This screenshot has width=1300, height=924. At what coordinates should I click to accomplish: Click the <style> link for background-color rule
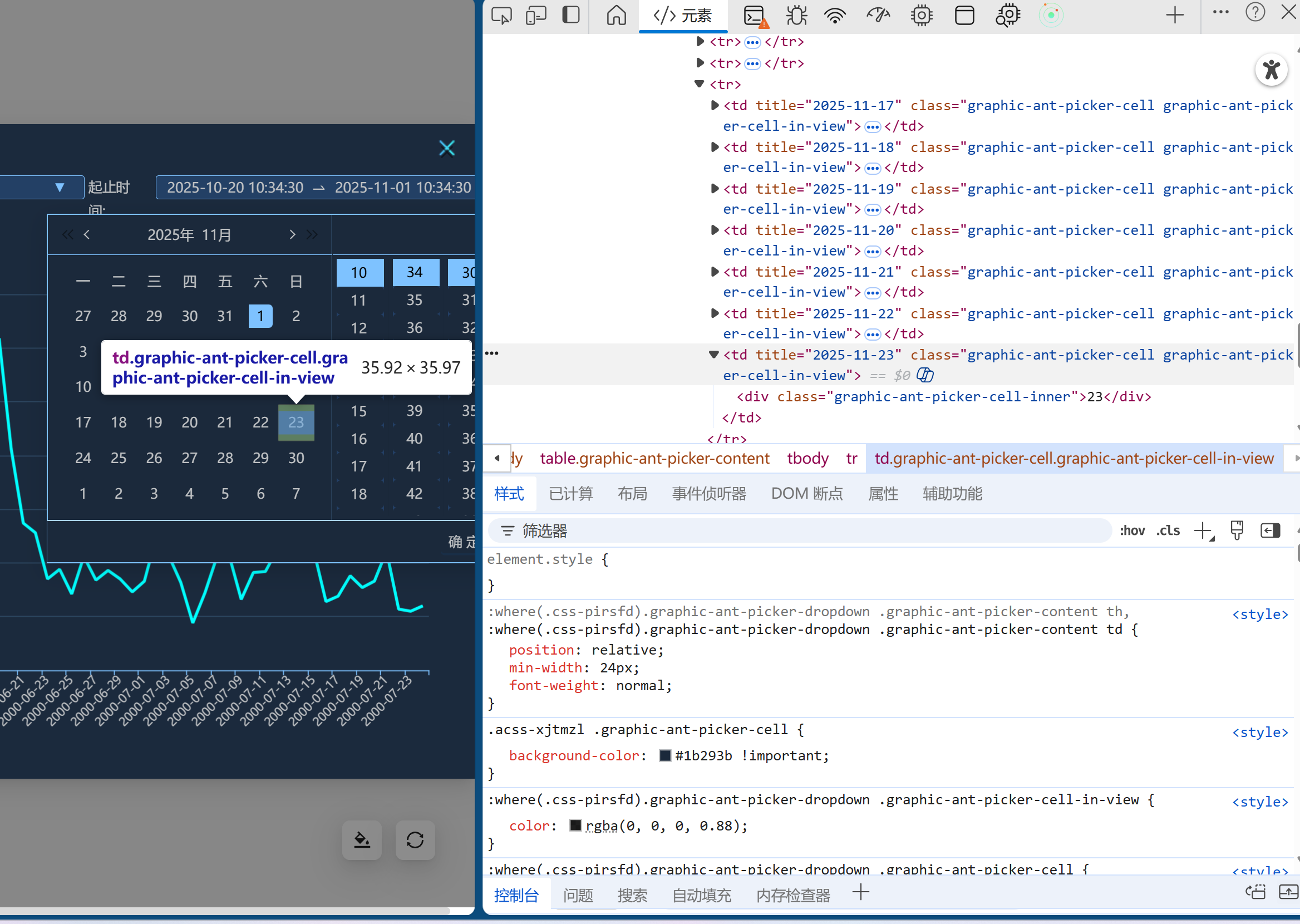(1259, 733)
